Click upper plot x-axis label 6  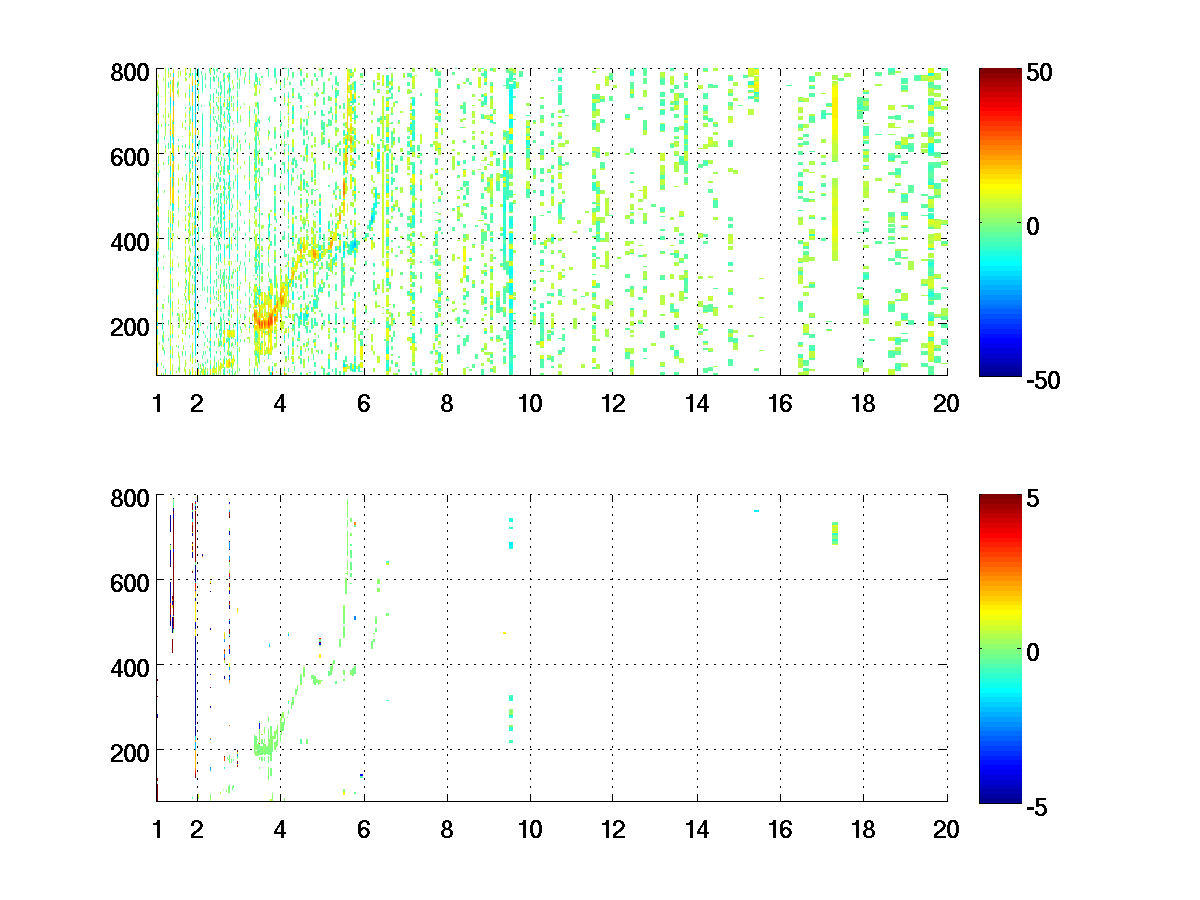[x=364, y=404]
